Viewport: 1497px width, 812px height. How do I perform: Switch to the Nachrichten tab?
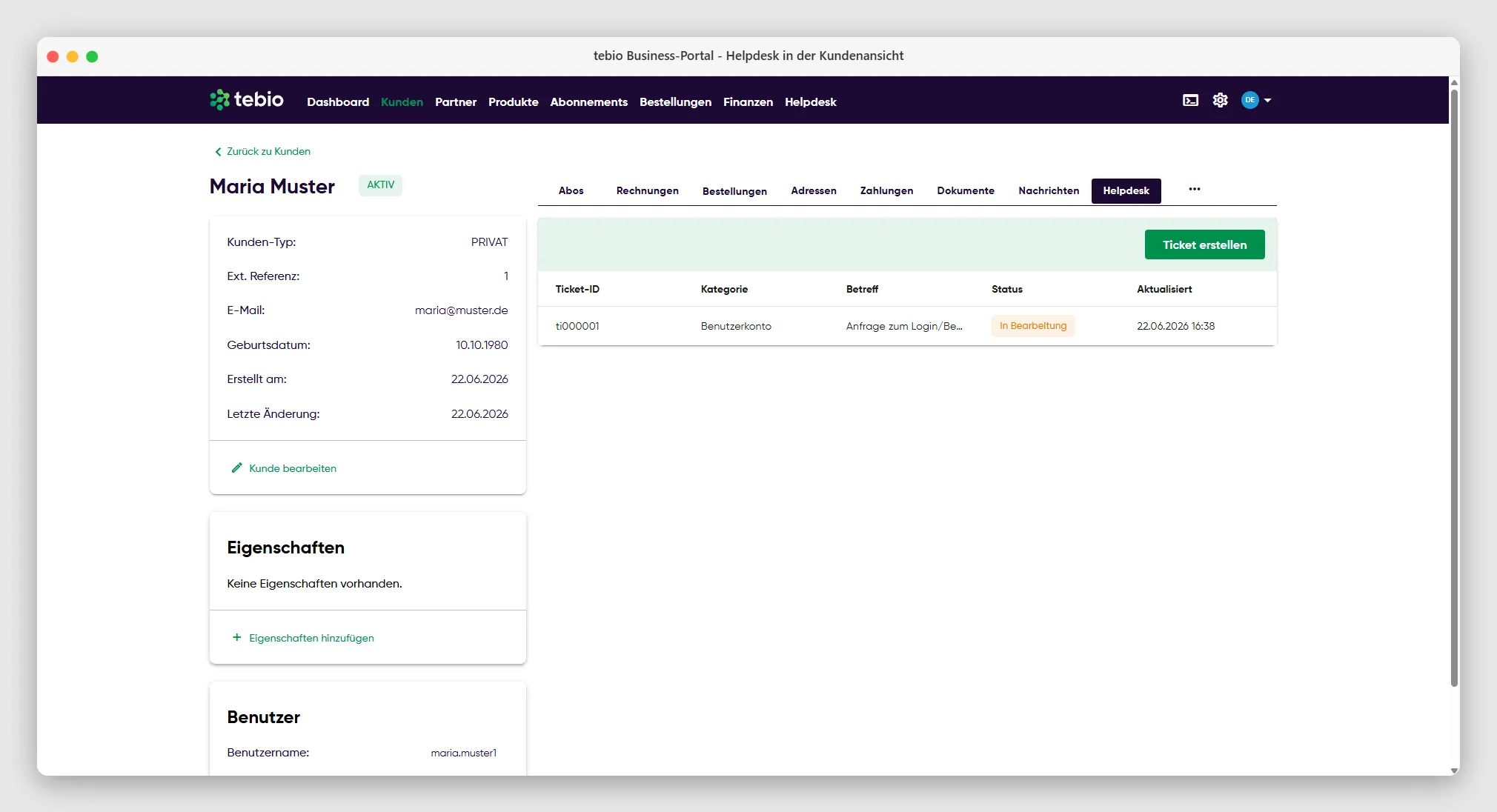1049,190
